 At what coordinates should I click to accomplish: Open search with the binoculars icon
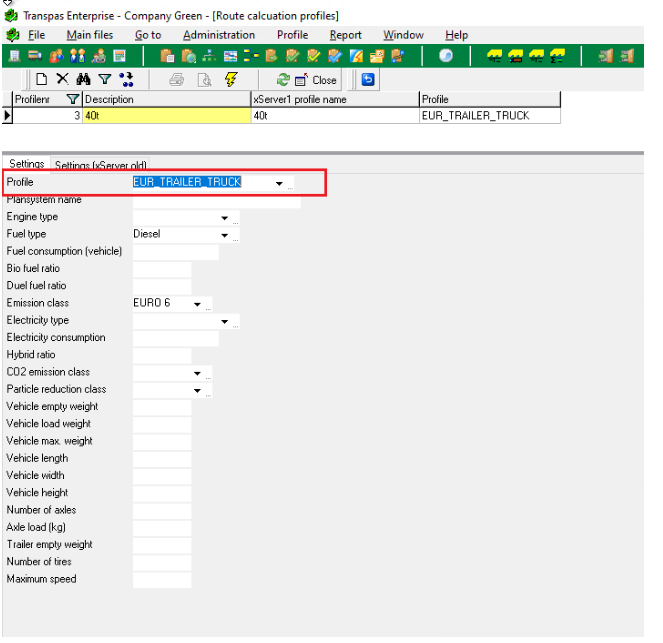[x=83, y=79]
